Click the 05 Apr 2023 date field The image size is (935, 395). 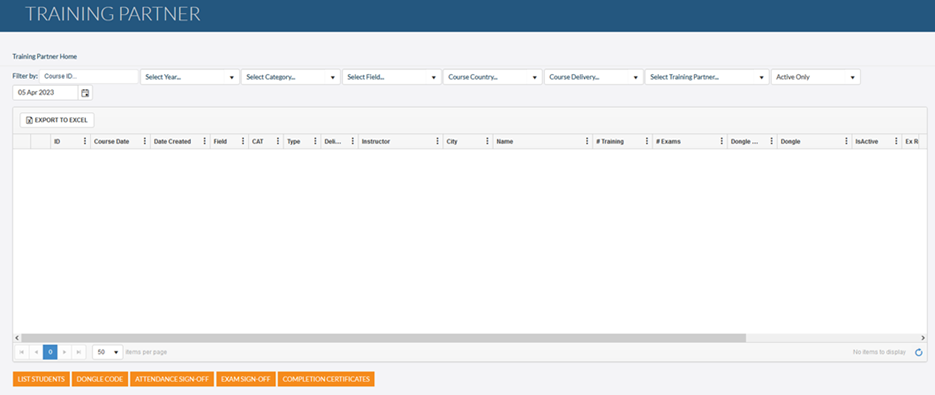[45, 93]
